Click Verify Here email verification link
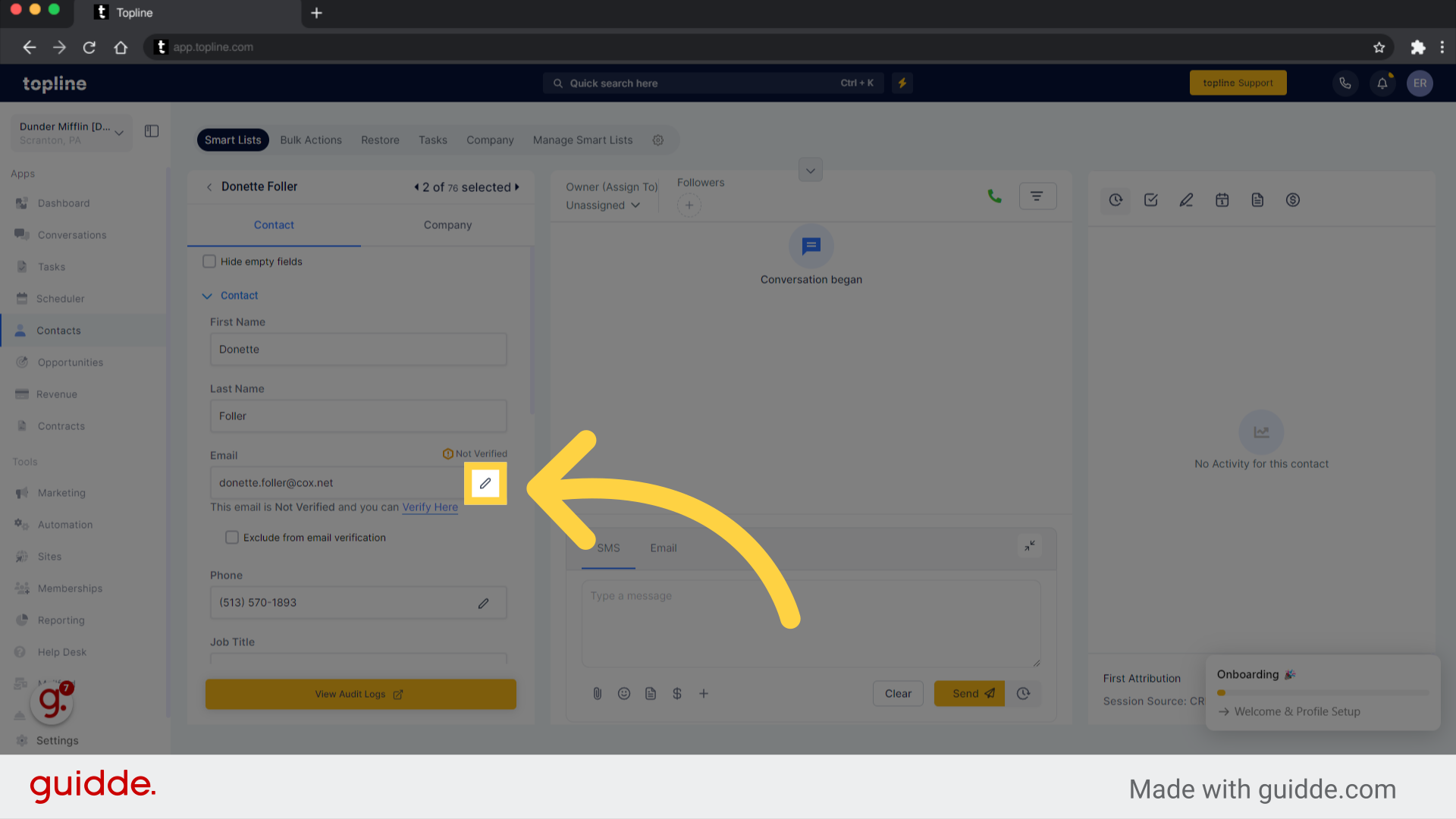1456x819 pixels. point(430,506)
